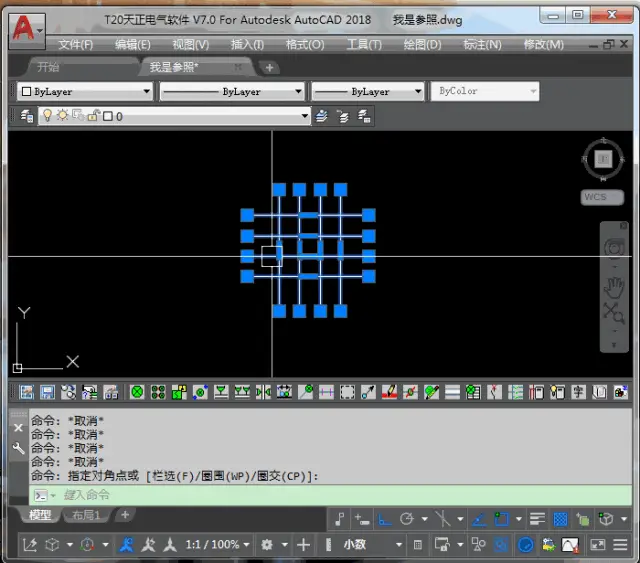
Task: Click the Pan hand icon in navigation bar
Action: (613, 287)
